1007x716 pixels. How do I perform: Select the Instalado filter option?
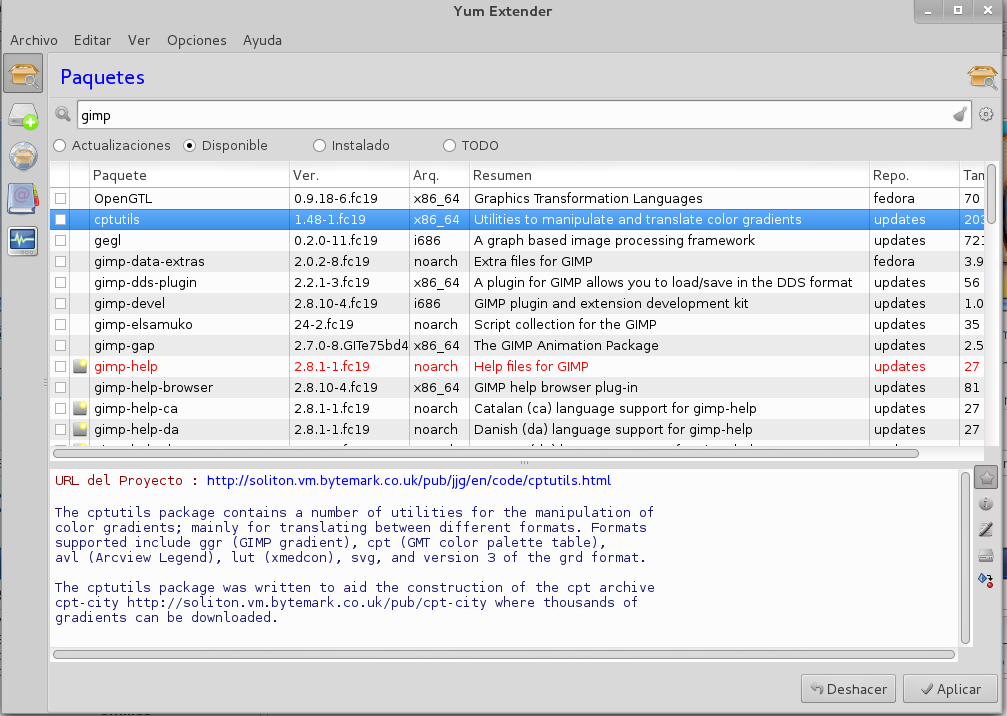pos(351,146)
